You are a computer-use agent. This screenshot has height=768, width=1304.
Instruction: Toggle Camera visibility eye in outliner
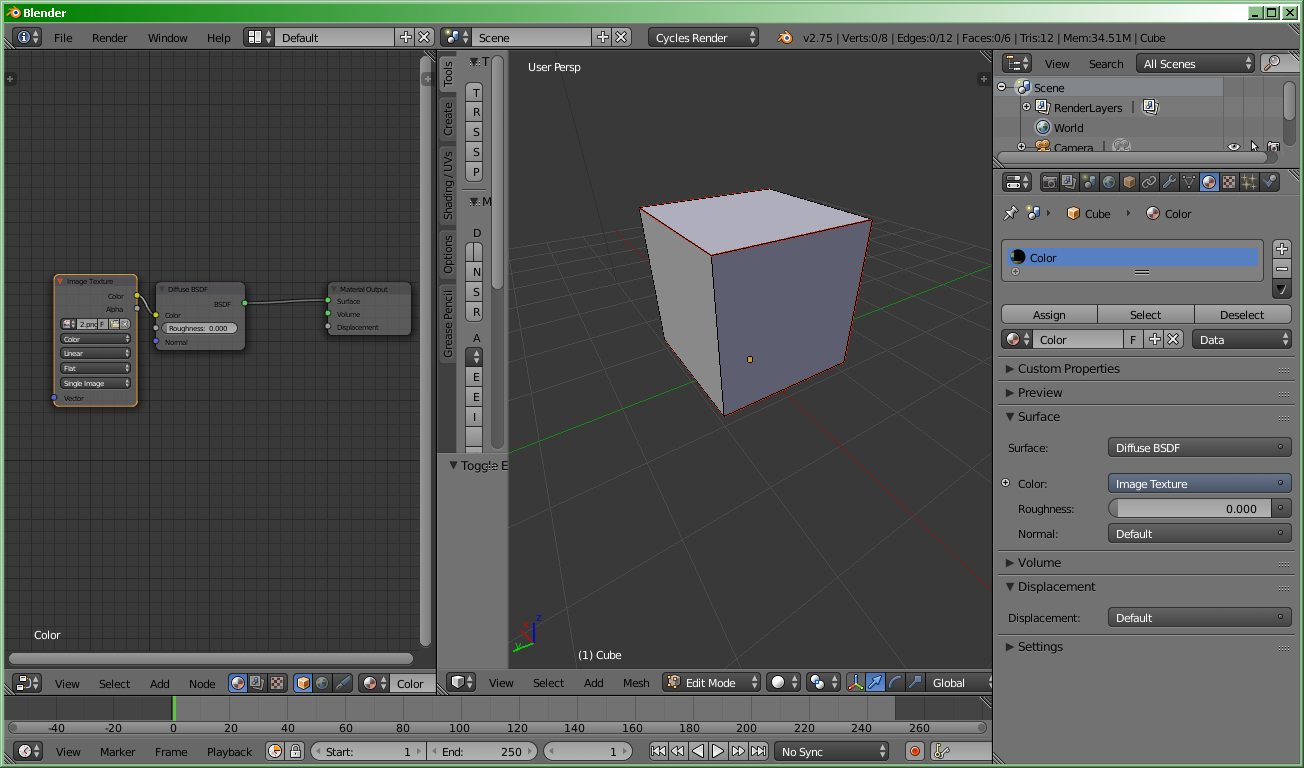pos(1234,147)
